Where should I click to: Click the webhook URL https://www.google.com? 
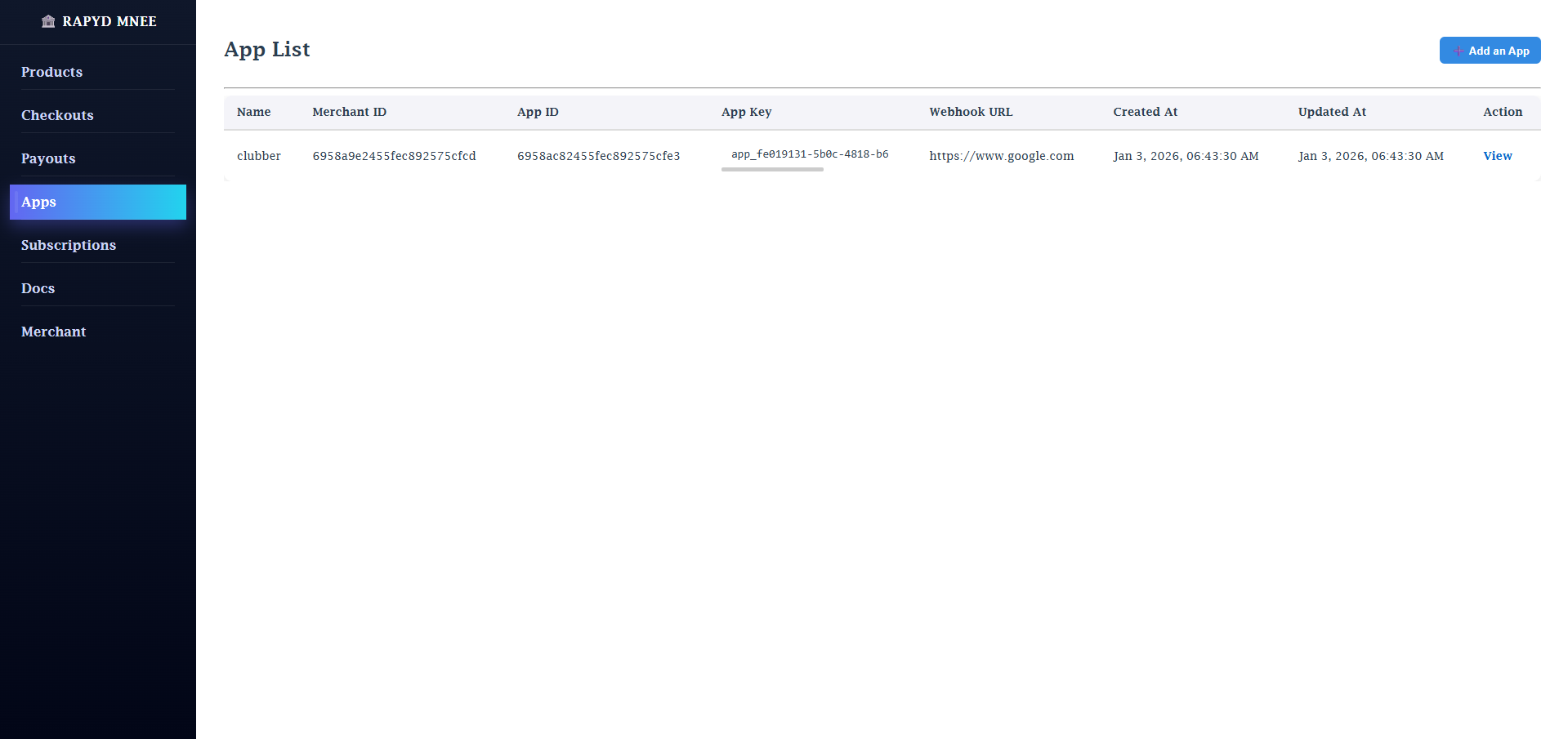pos(1001,156)
